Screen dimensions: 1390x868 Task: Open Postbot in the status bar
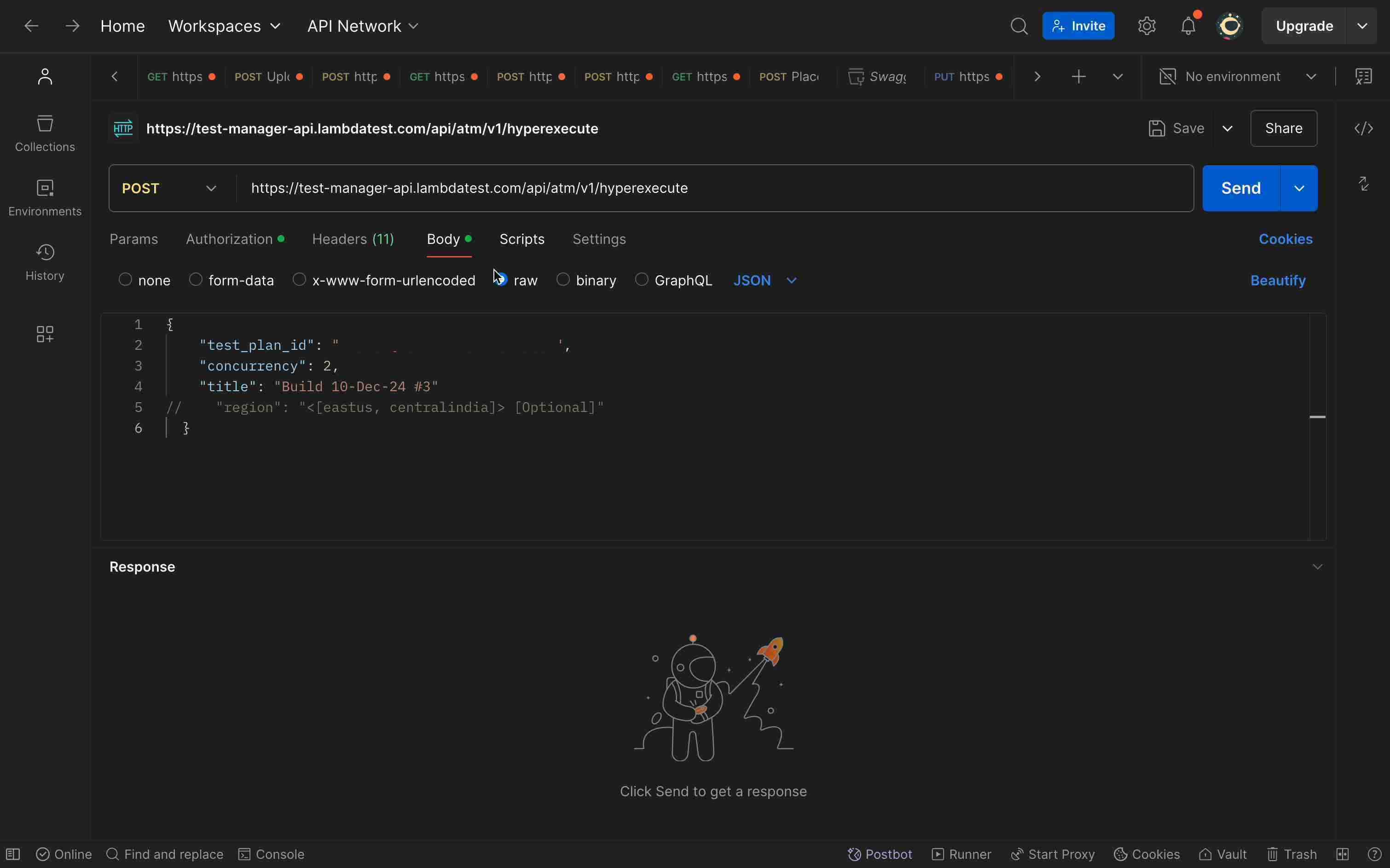880,854
